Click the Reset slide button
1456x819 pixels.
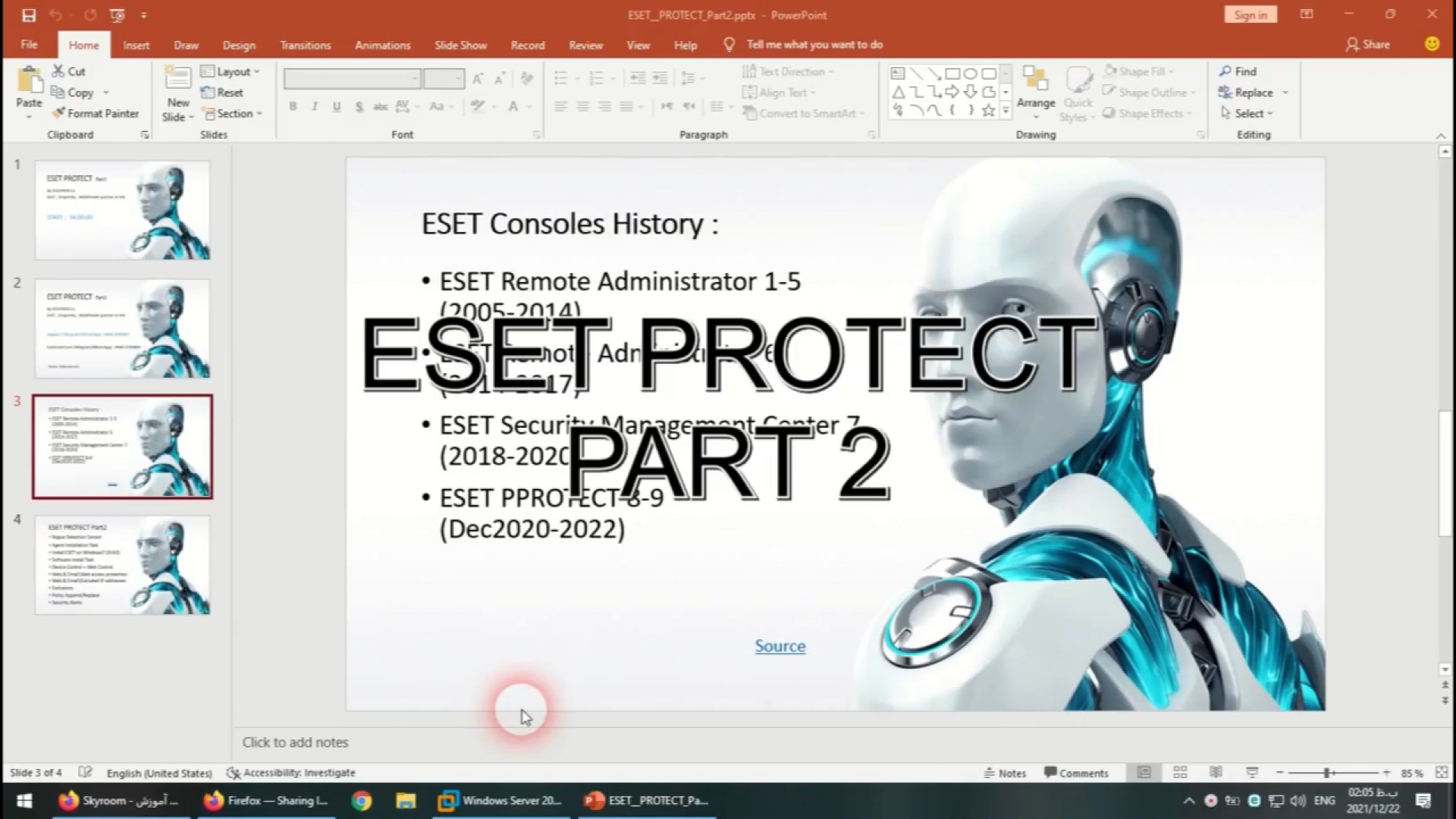click(x=222, y=93)
